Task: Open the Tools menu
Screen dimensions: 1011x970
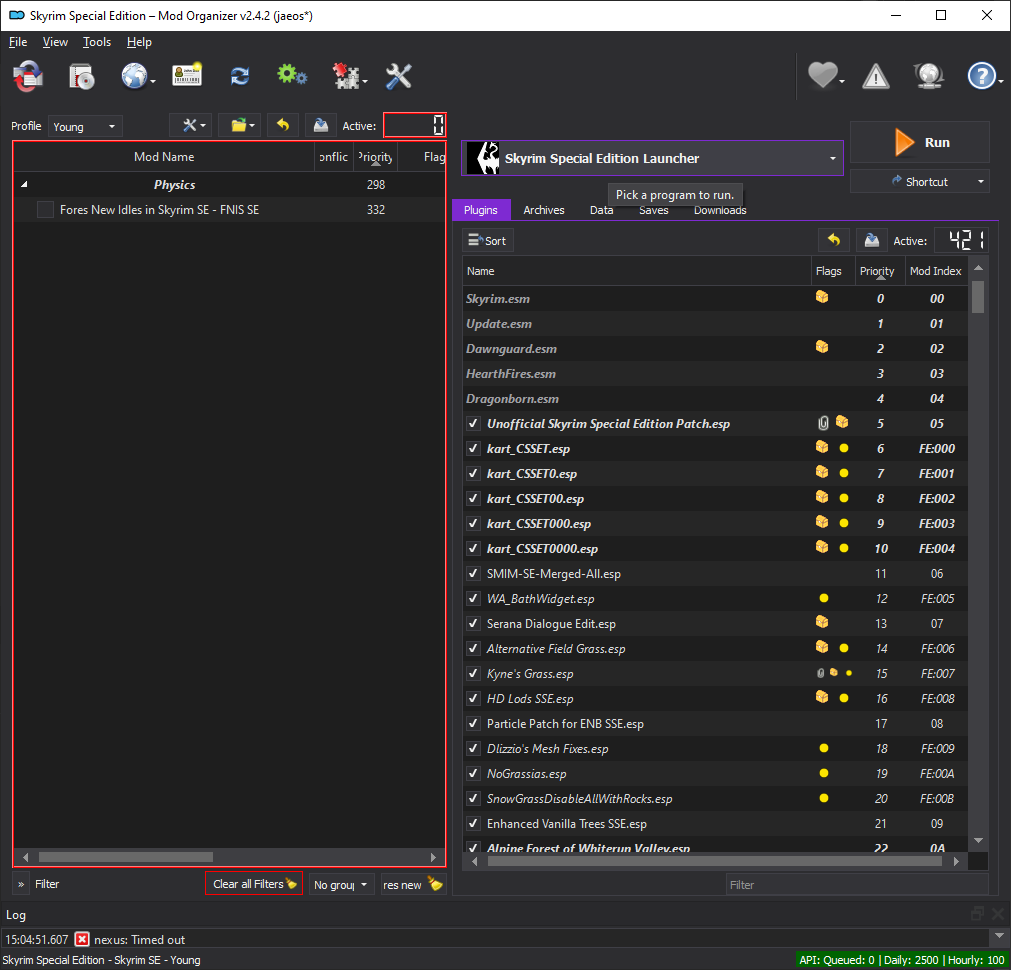Action: 97,42
